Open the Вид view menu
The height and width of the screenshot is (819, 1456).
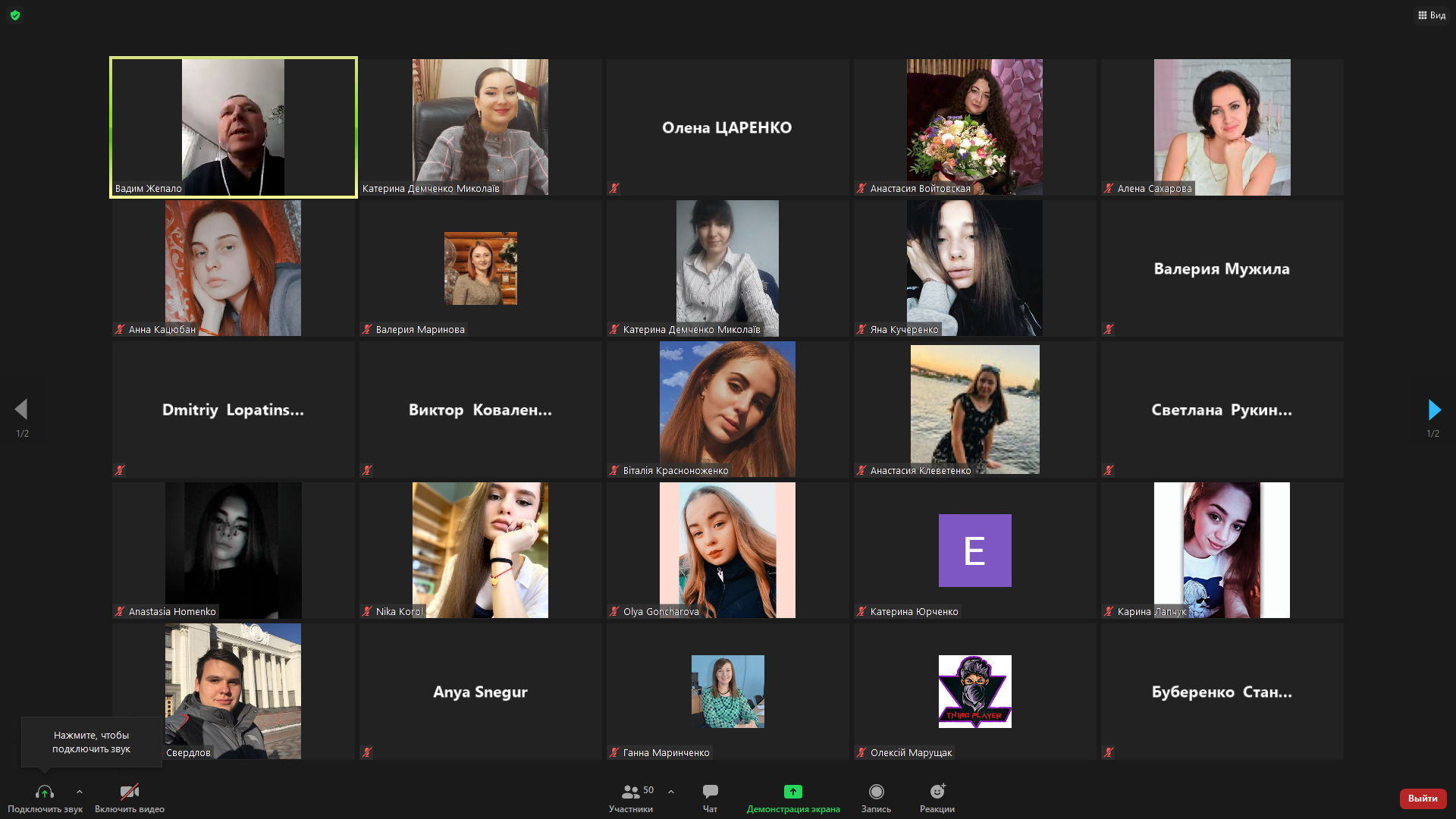pyautogui.click(x=1438, y=15)
